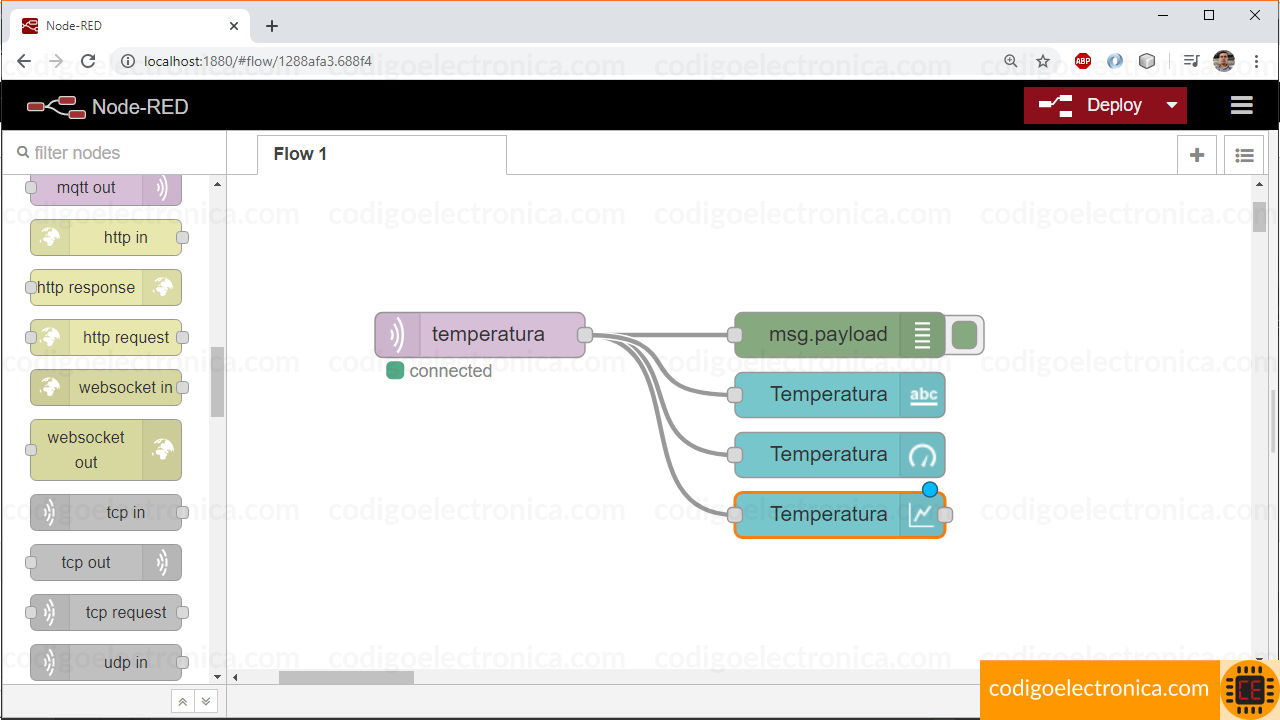Screen dimensions: 1280x720
Task: Select the Flow 1 tab
Action: pos(381,154)
